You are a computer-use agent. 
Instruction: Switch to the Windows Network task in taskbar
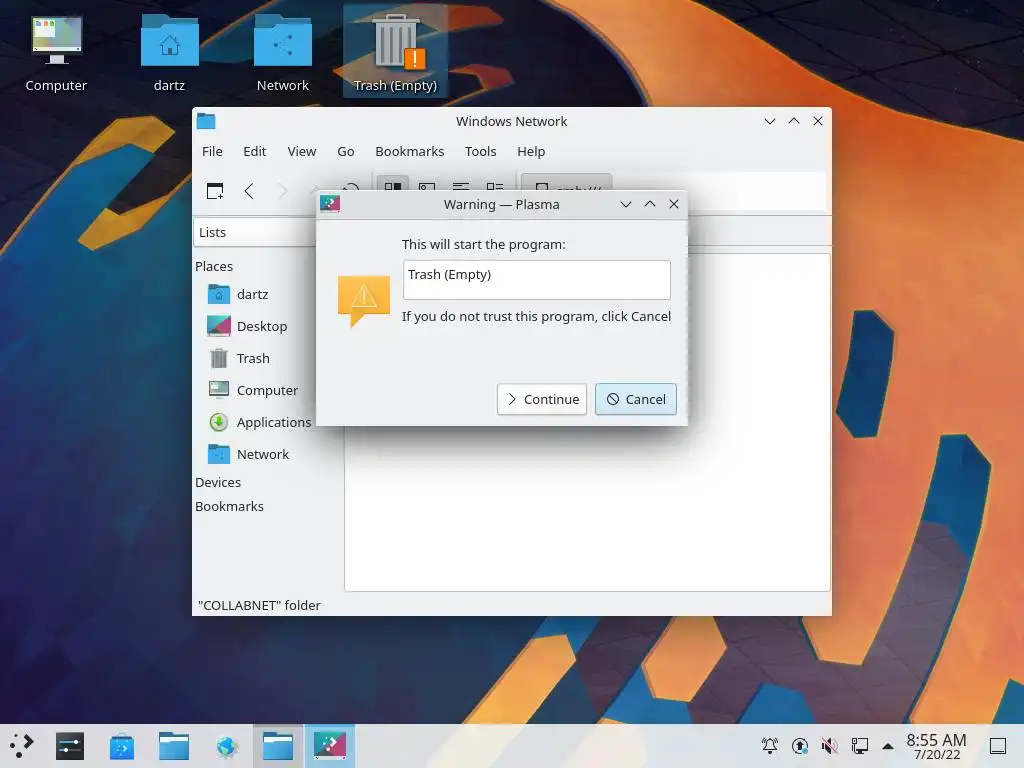(278, 746)
